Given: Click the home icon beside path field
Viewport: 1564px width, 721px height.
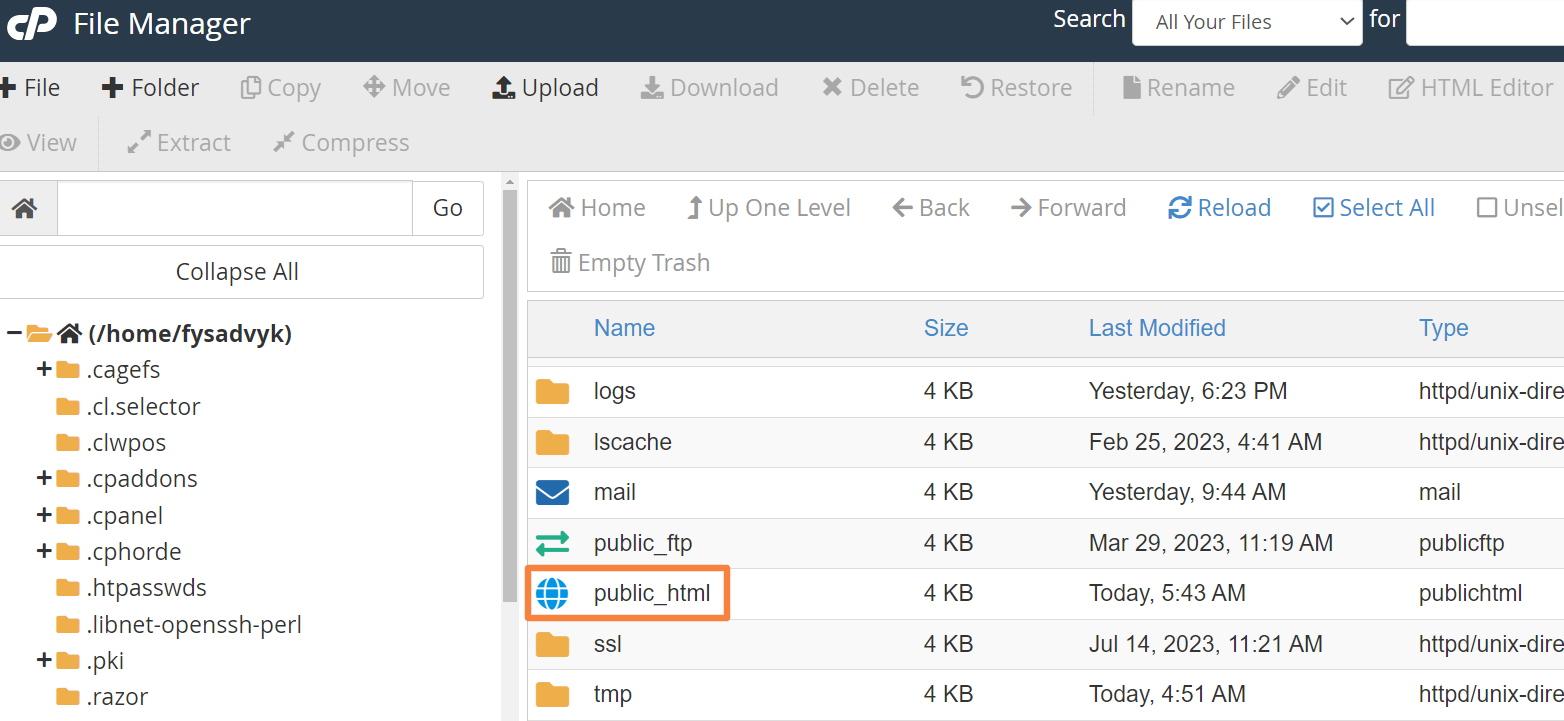Looking at the screenshot, I should pos(25,208).
